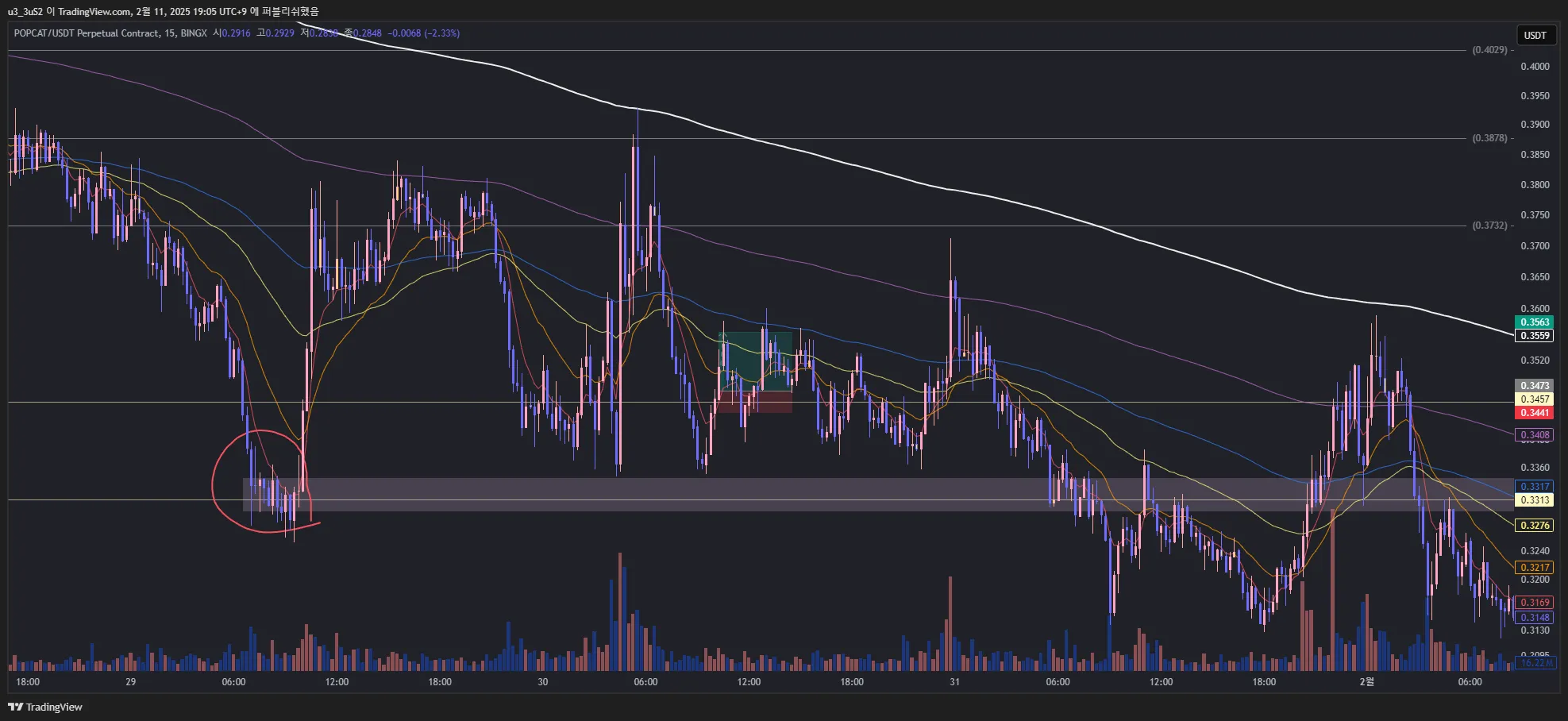This screenshot has height=721, width=1568.
Task: Click the 0.3130 price axis label
Action: click(x=1535, y=630)
